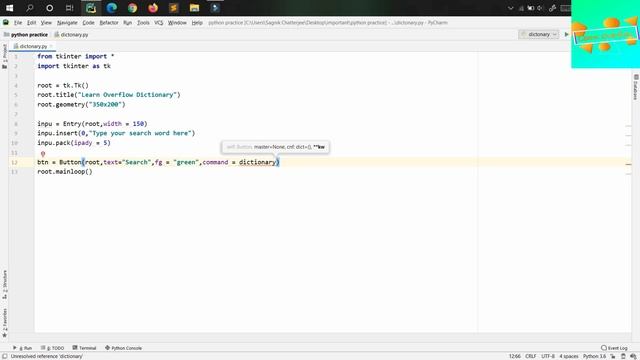Close the dictonary.py editor tab
The height and width of the screenshot is (360, 640).
51,46
